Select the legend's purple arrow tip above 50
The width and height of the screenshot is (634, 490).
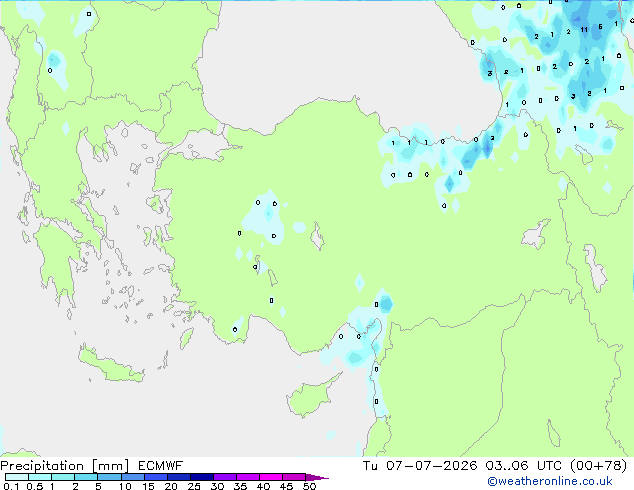click(x=317, y=477)
